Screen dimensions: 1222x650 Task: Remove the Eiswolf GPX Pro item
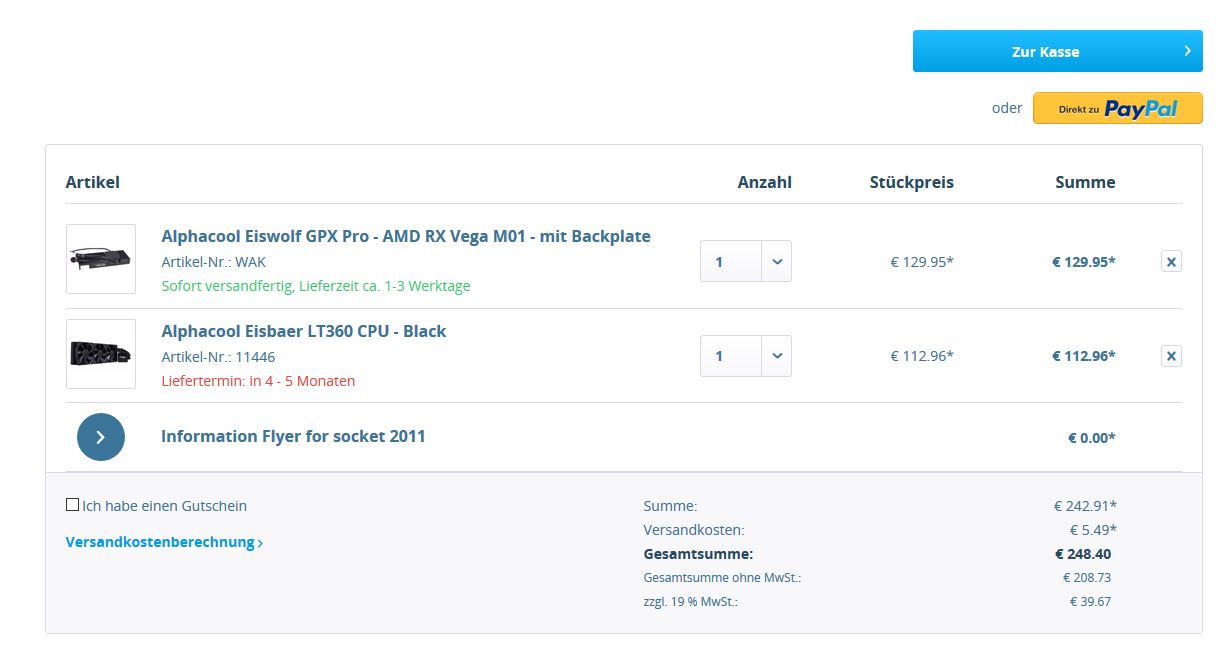(x=1172, y=262)
